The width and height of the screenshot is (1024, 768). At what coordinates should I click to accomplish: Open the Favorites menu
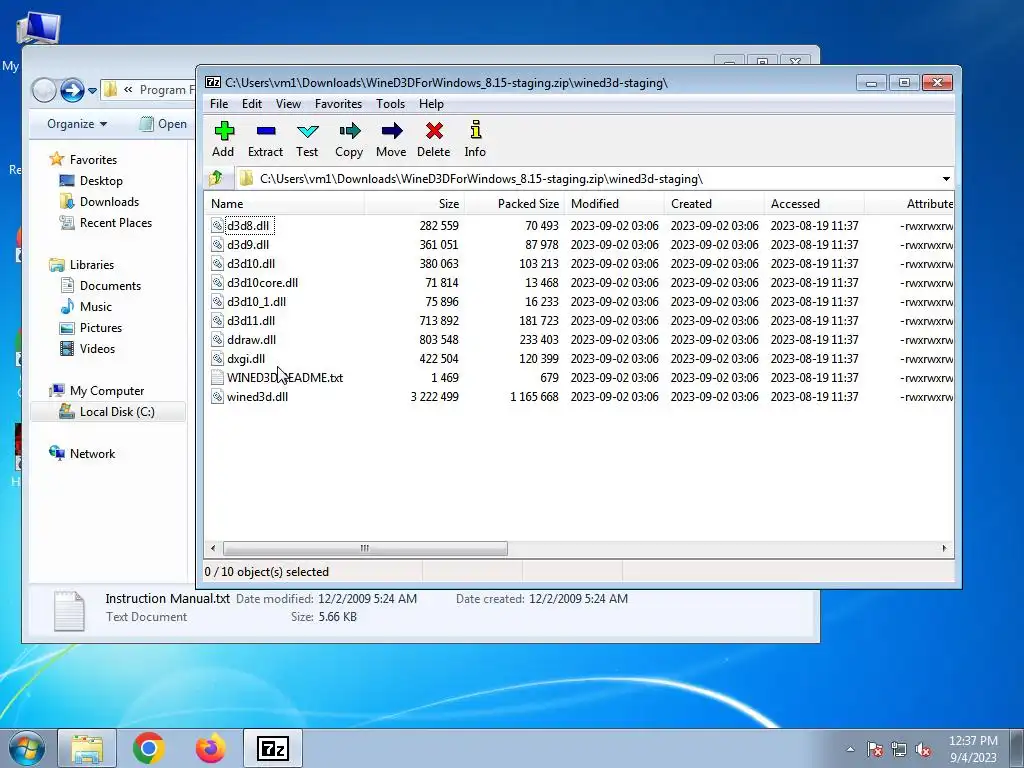(x=338, y=104)
